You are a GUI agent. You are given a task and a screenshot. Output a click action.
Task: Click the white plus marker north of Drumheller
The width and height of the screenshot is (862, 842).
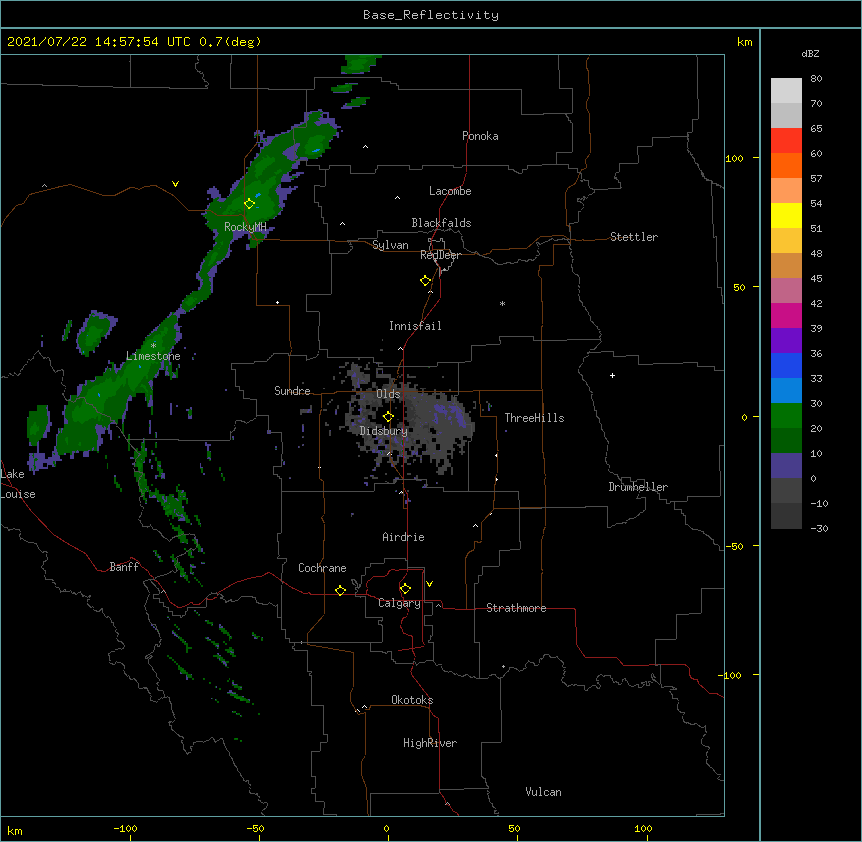[612, 375]
